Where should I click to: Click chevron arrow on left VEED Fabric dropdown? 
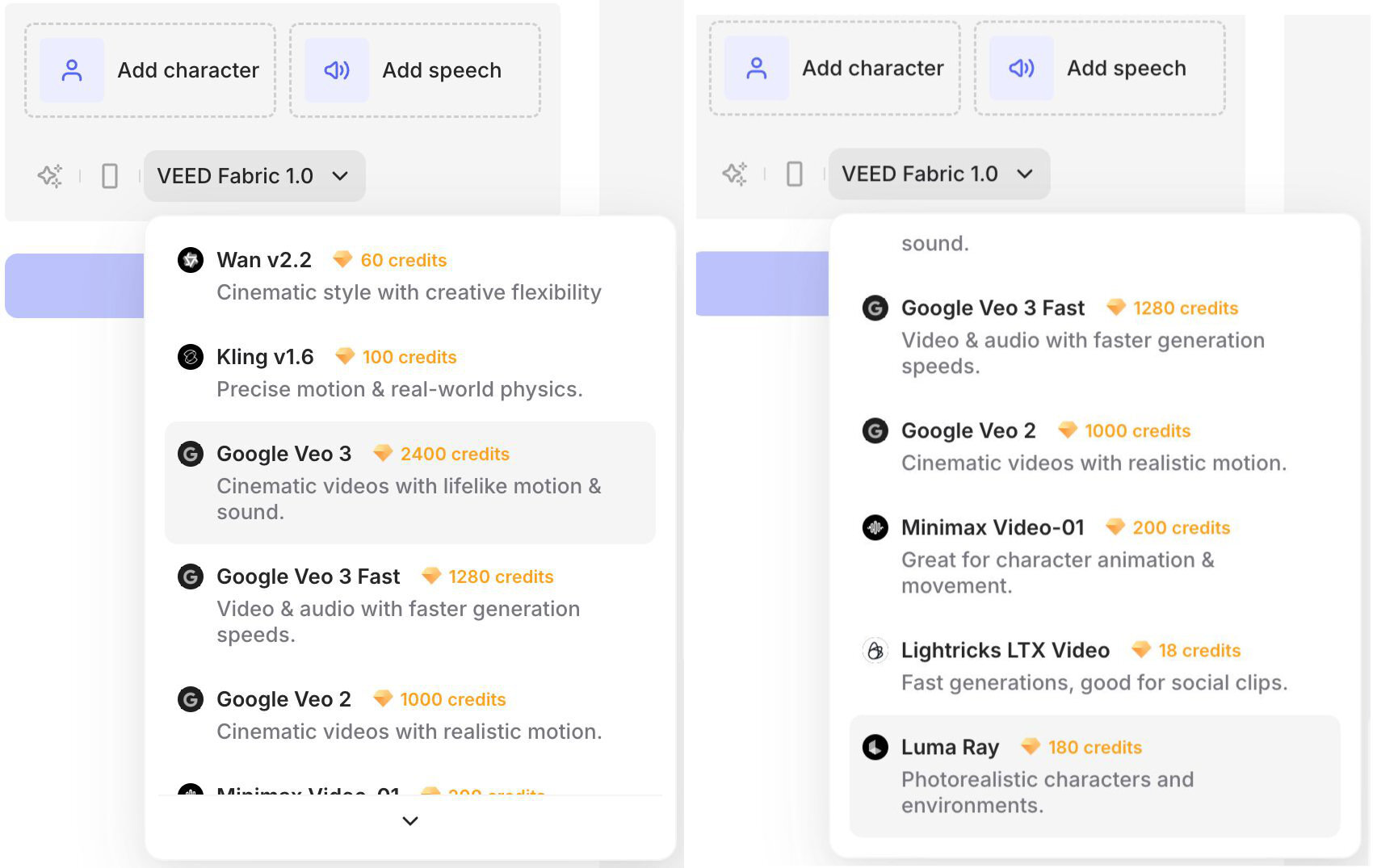coord(340,176)
